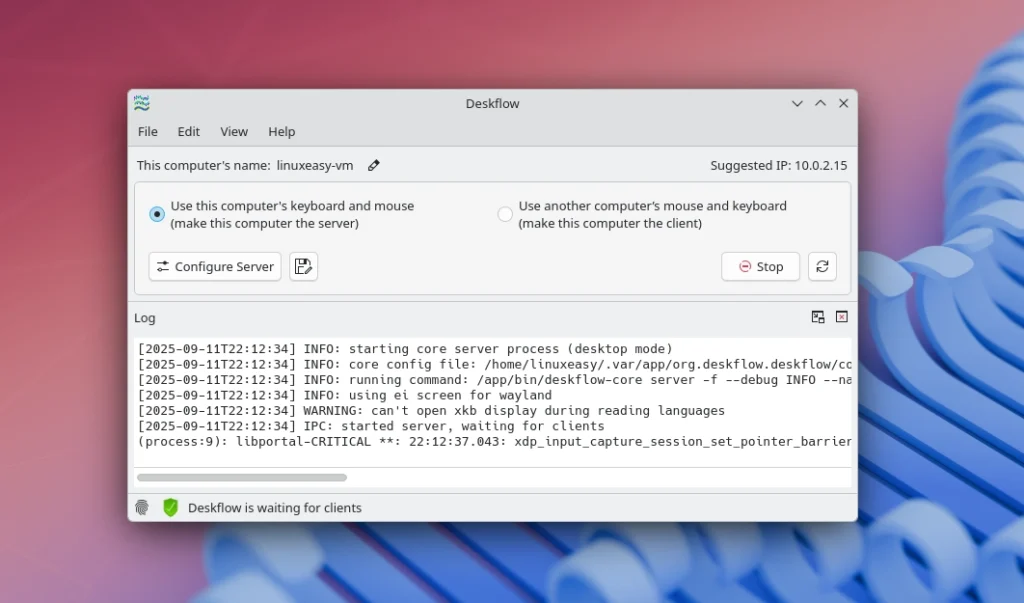Collapse the window with the chevron control
The width and height of the screenshot is (1024, 603).
(x=797, y=103)
